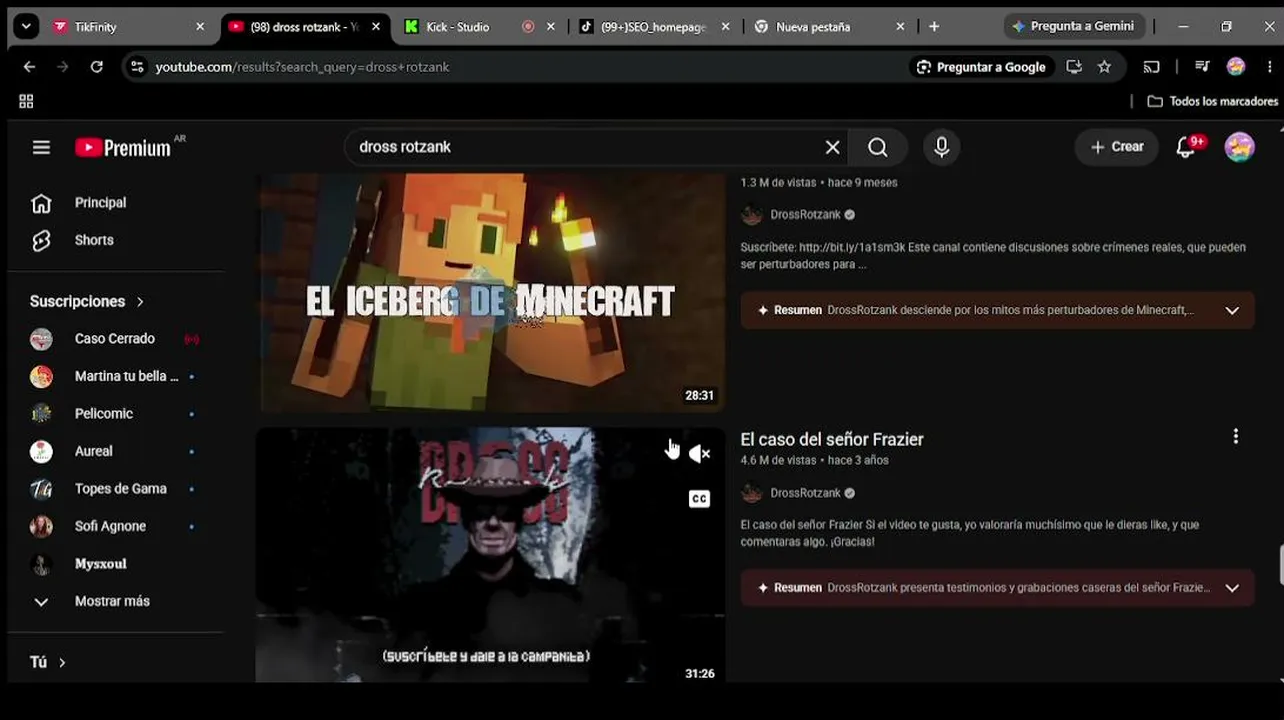View site information next to the URL
The height and width of the screenshot is (720, 1284).
tap(137, 67)
